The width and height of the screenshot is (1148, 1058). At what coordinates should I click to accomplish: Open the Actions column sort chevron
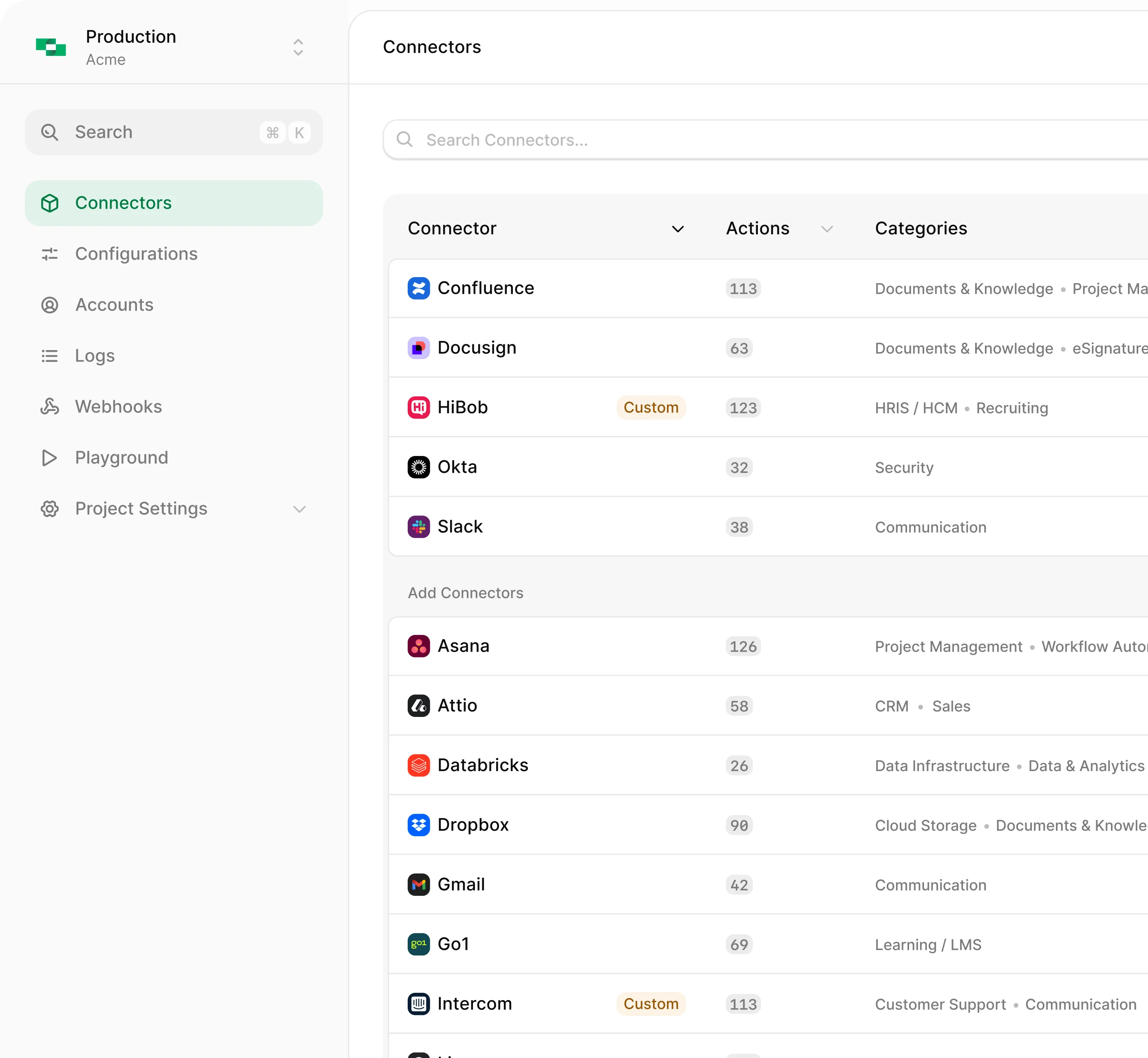pos(827,229)
